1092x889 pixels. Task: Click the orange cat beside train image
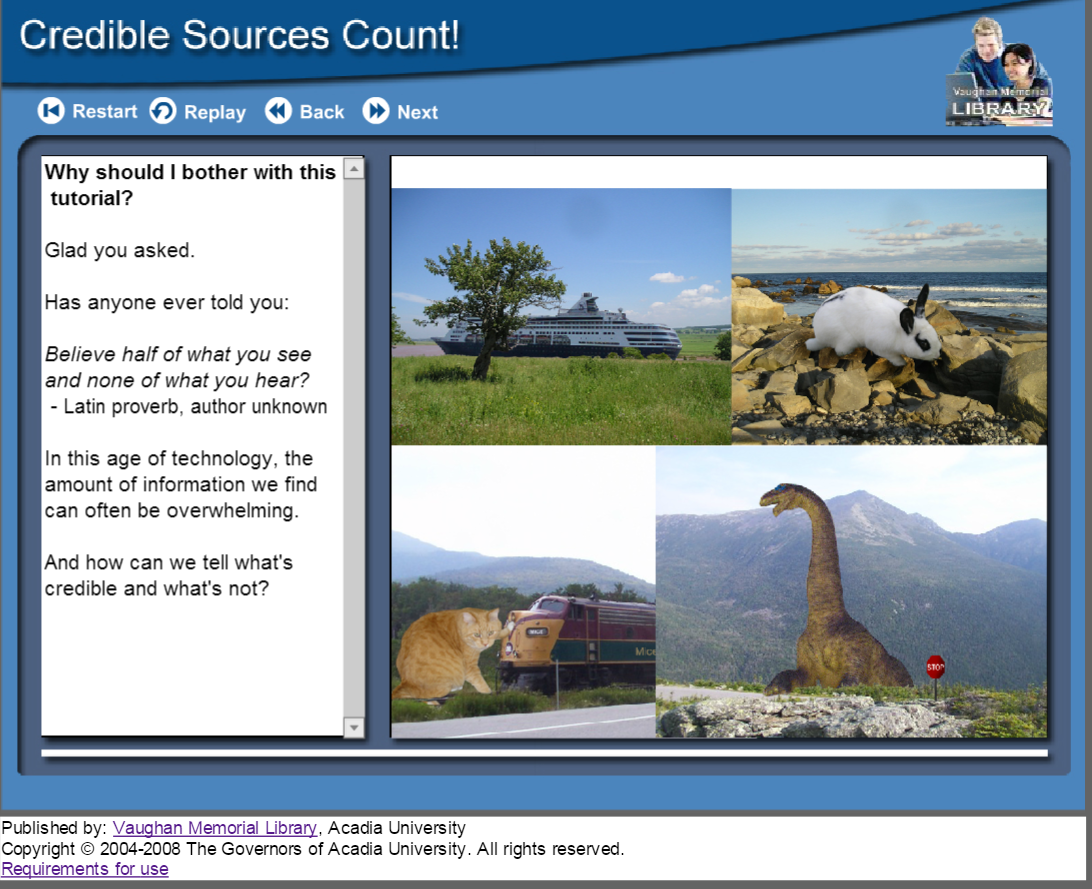tap(523, 592)
